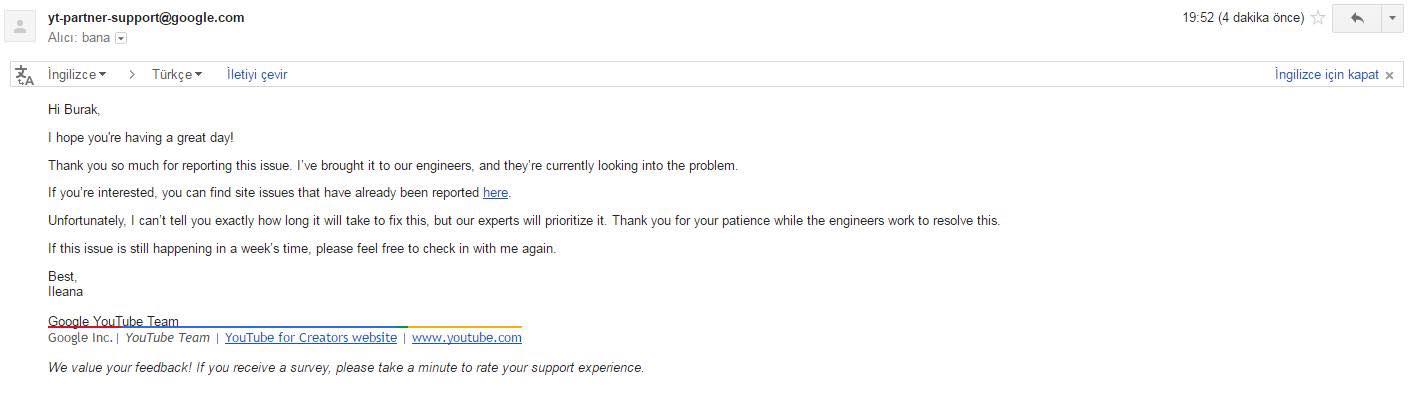The width and height of the screenshot is (1412, 394).
Task: Click sender address yt-partner-support@google.com
Action: pyautogui.click(x=146, y=18)
